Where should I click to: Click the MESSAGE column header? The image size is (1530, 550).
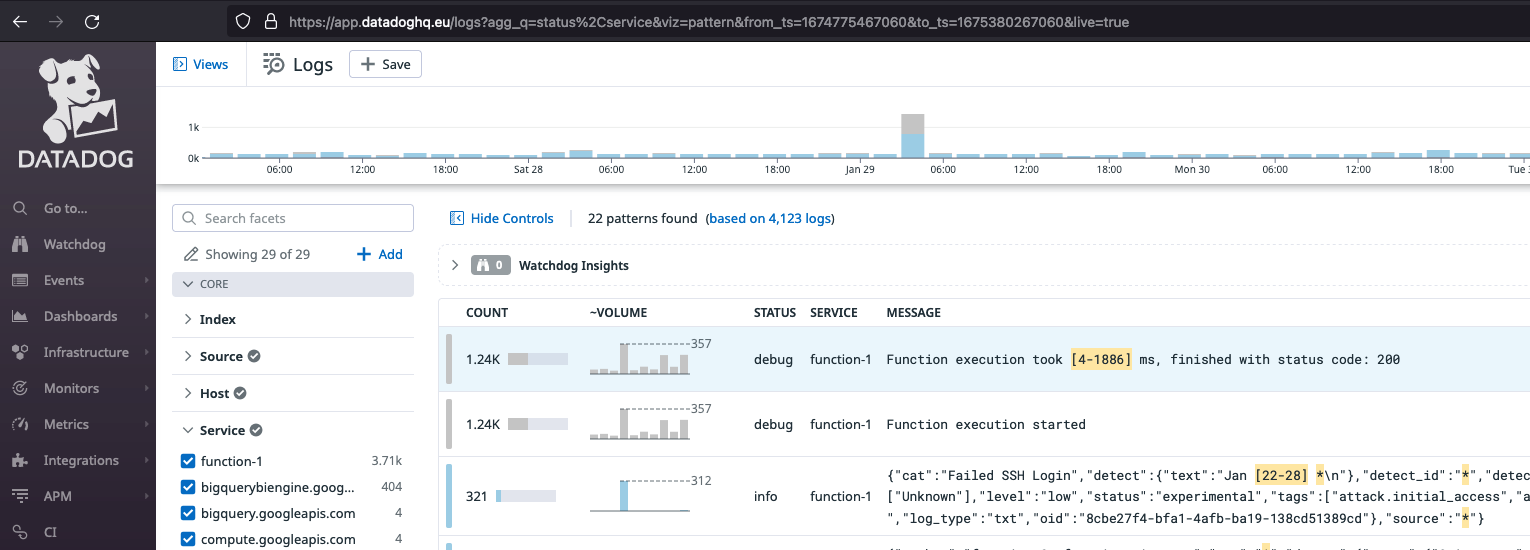click(x=913, y=312)
